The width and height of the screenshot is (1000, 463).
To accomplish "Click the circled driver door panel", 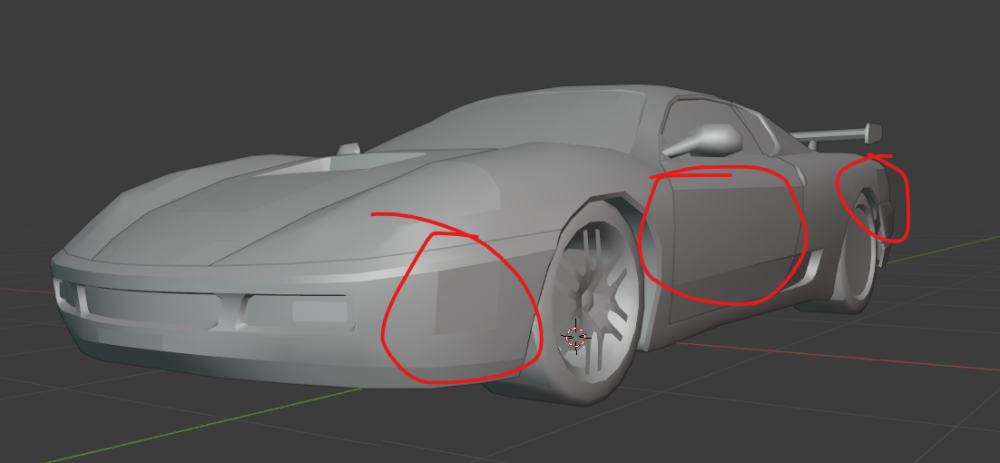I will [720, 235].
